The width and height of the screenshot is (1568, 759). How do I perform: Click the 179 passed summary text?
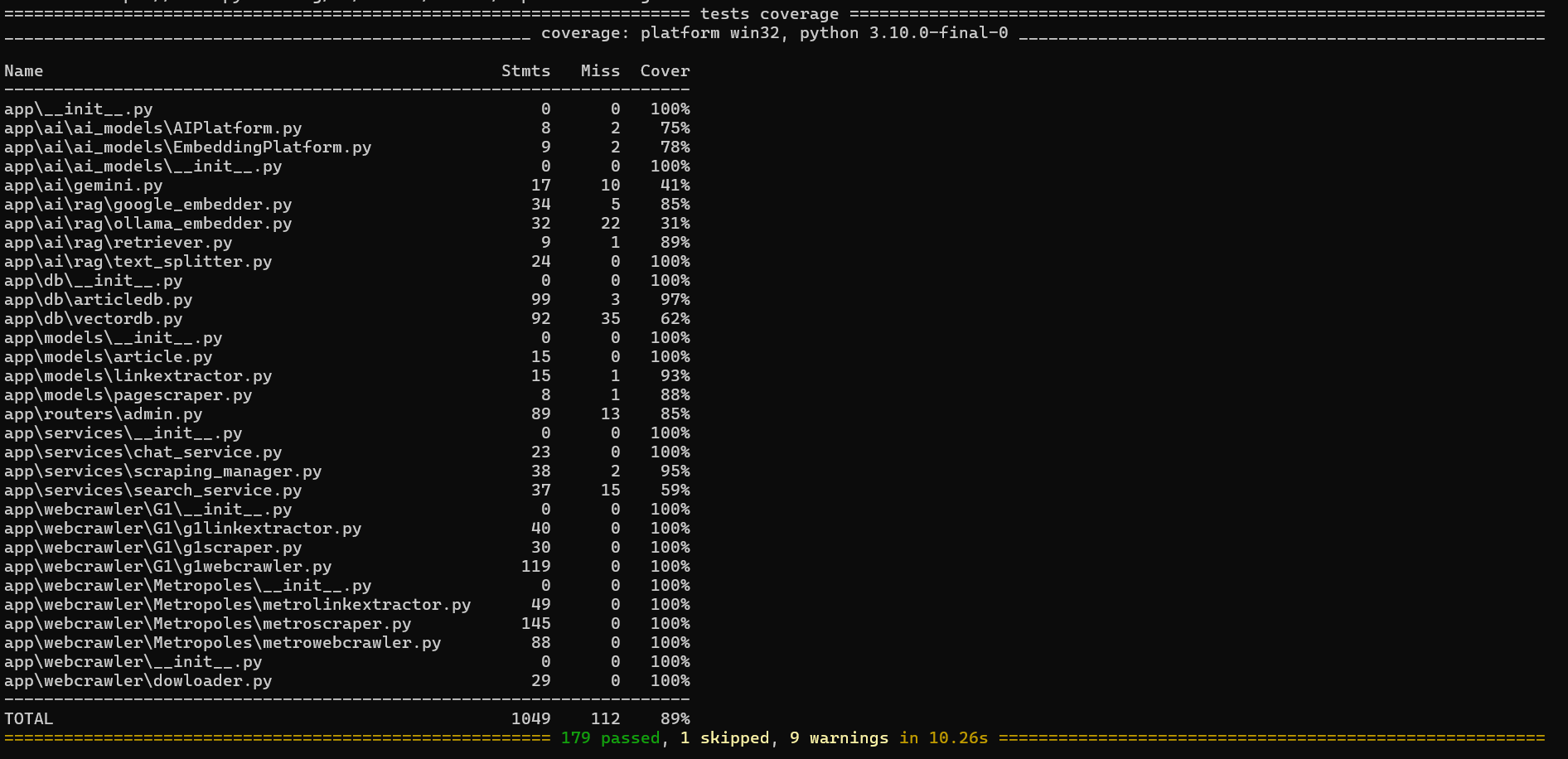[x=611, y=737]
